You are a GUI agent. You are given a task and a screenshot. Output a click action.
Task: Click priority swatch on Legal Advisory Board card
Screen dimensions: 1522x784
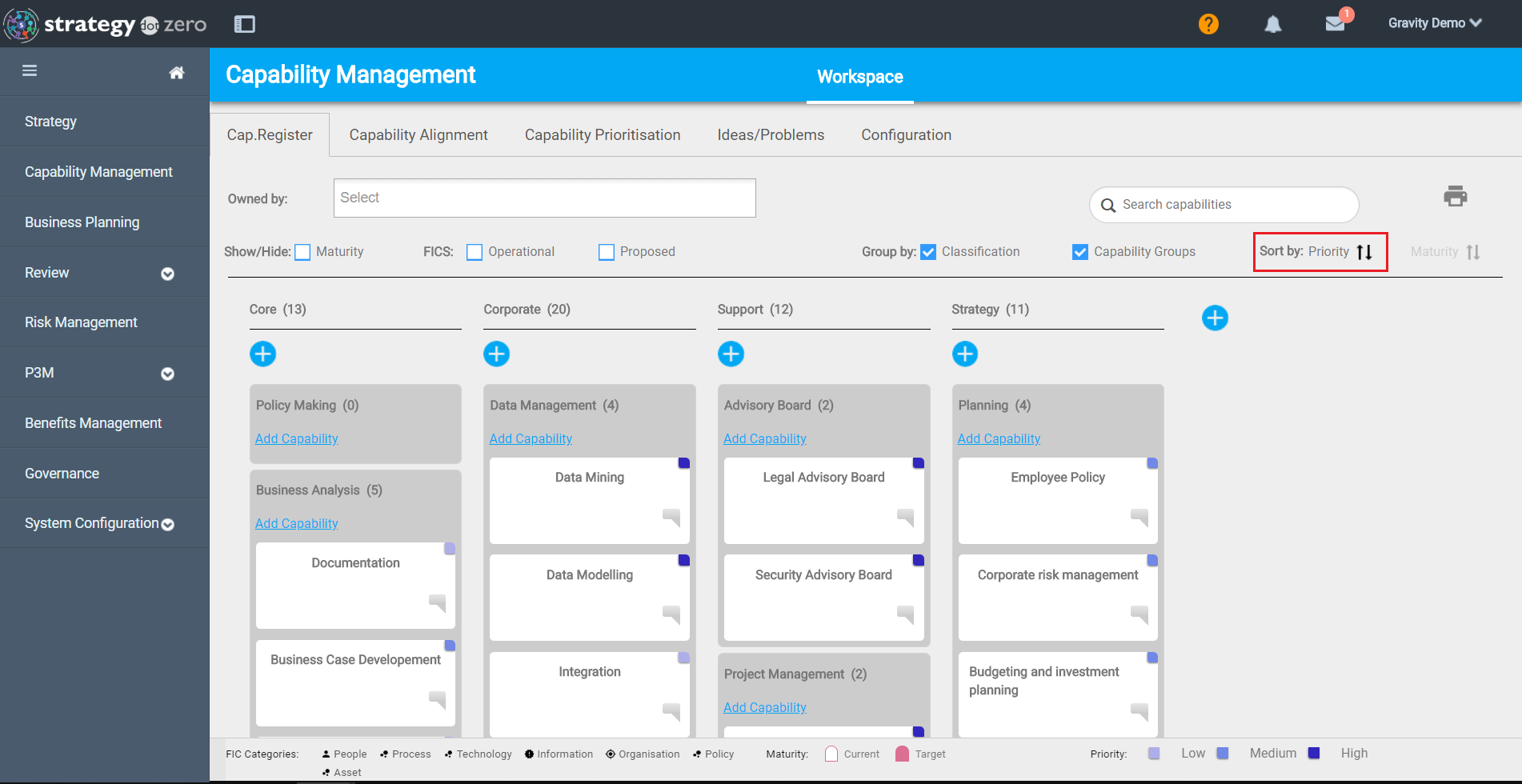[918, 463]
